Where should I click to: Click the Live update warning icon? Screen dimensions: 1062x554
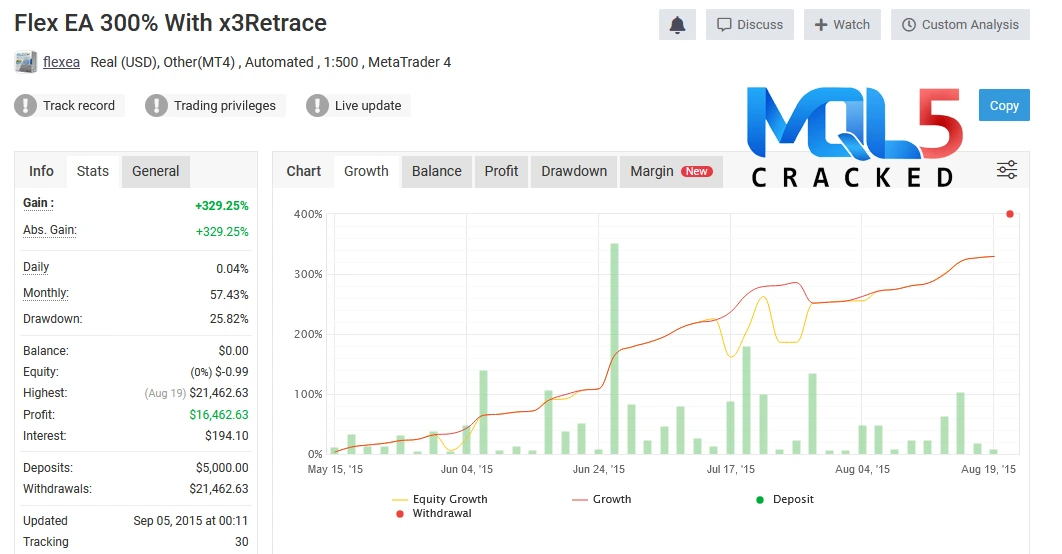[x=317, y=106]
